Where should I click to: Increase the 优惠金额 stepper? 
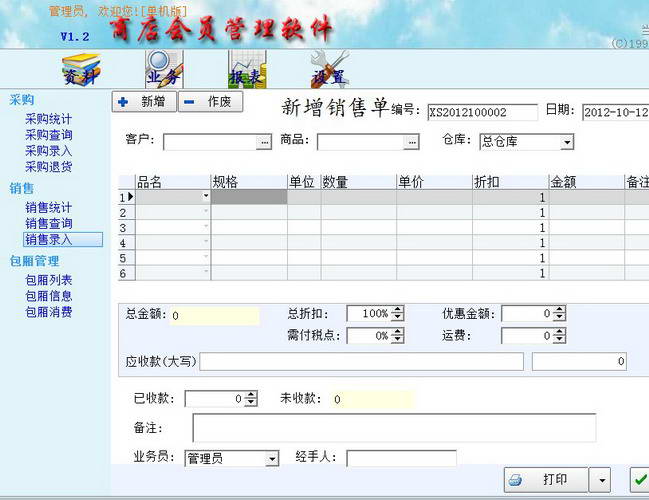[559, 310]
